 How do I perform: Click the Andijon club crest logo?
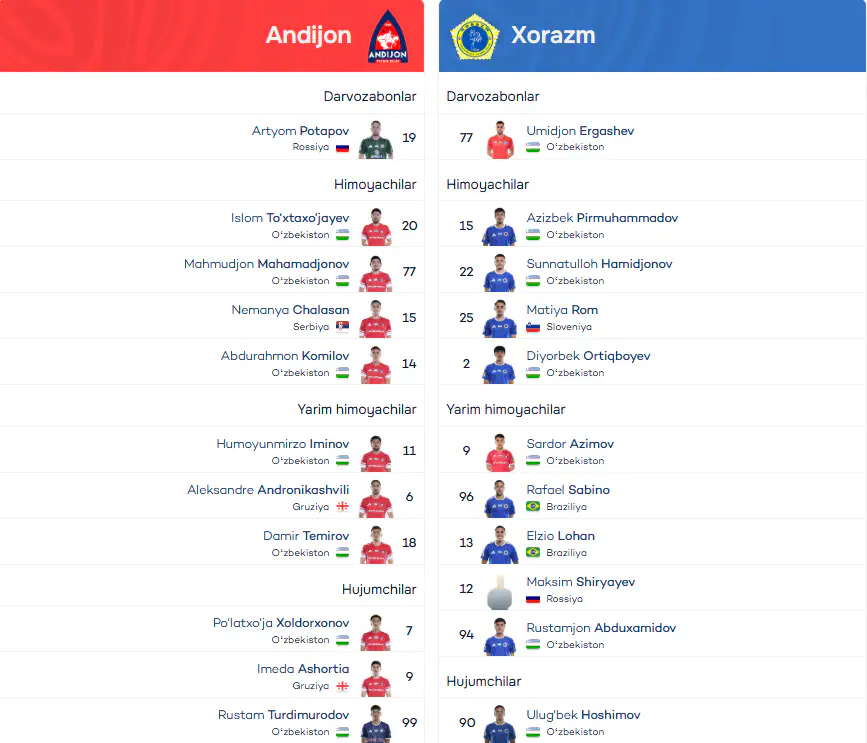point(388,36)
